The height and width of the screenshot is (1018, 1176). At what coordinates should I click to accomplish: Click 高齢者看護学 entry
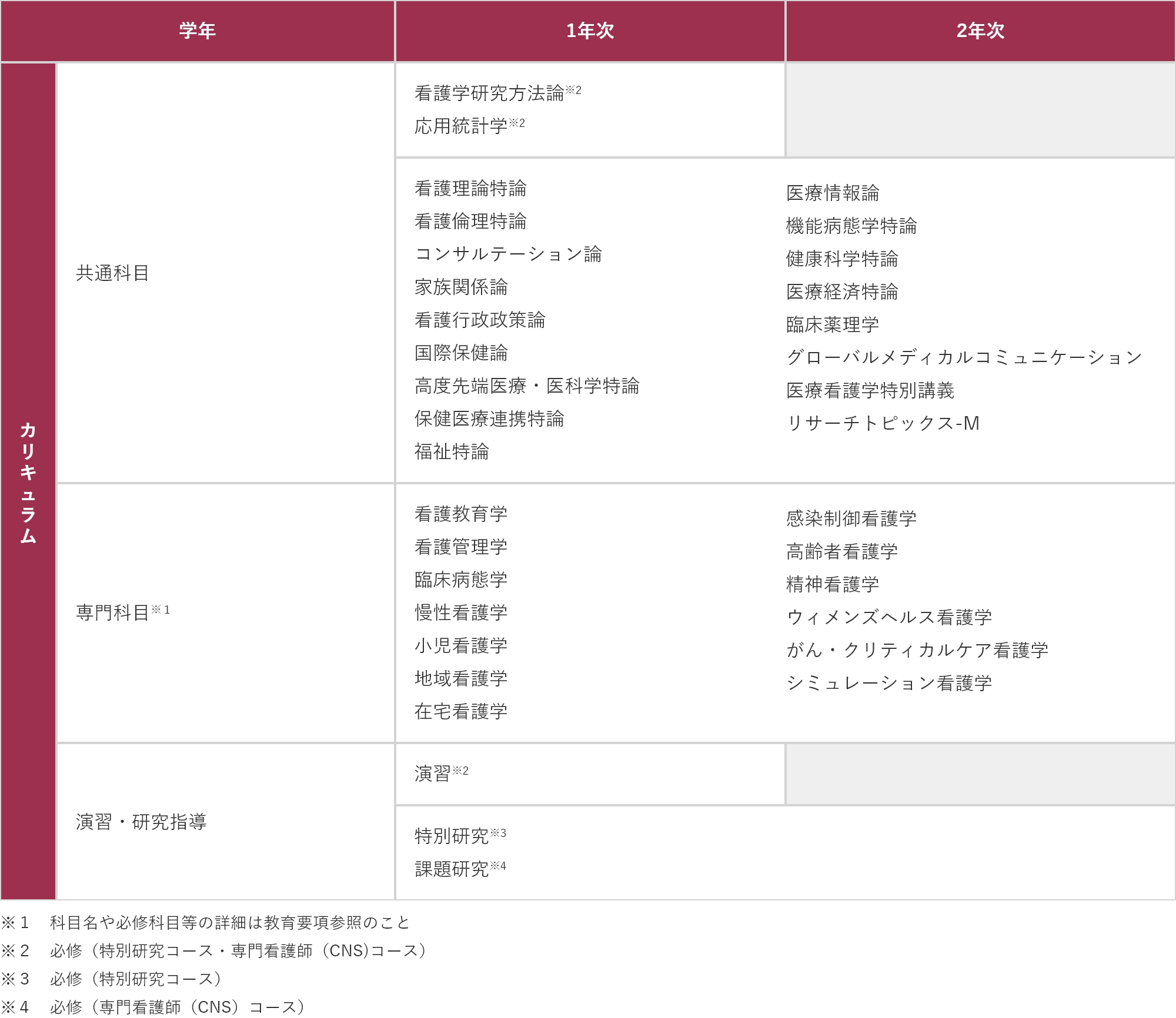(x=842, y=552)
